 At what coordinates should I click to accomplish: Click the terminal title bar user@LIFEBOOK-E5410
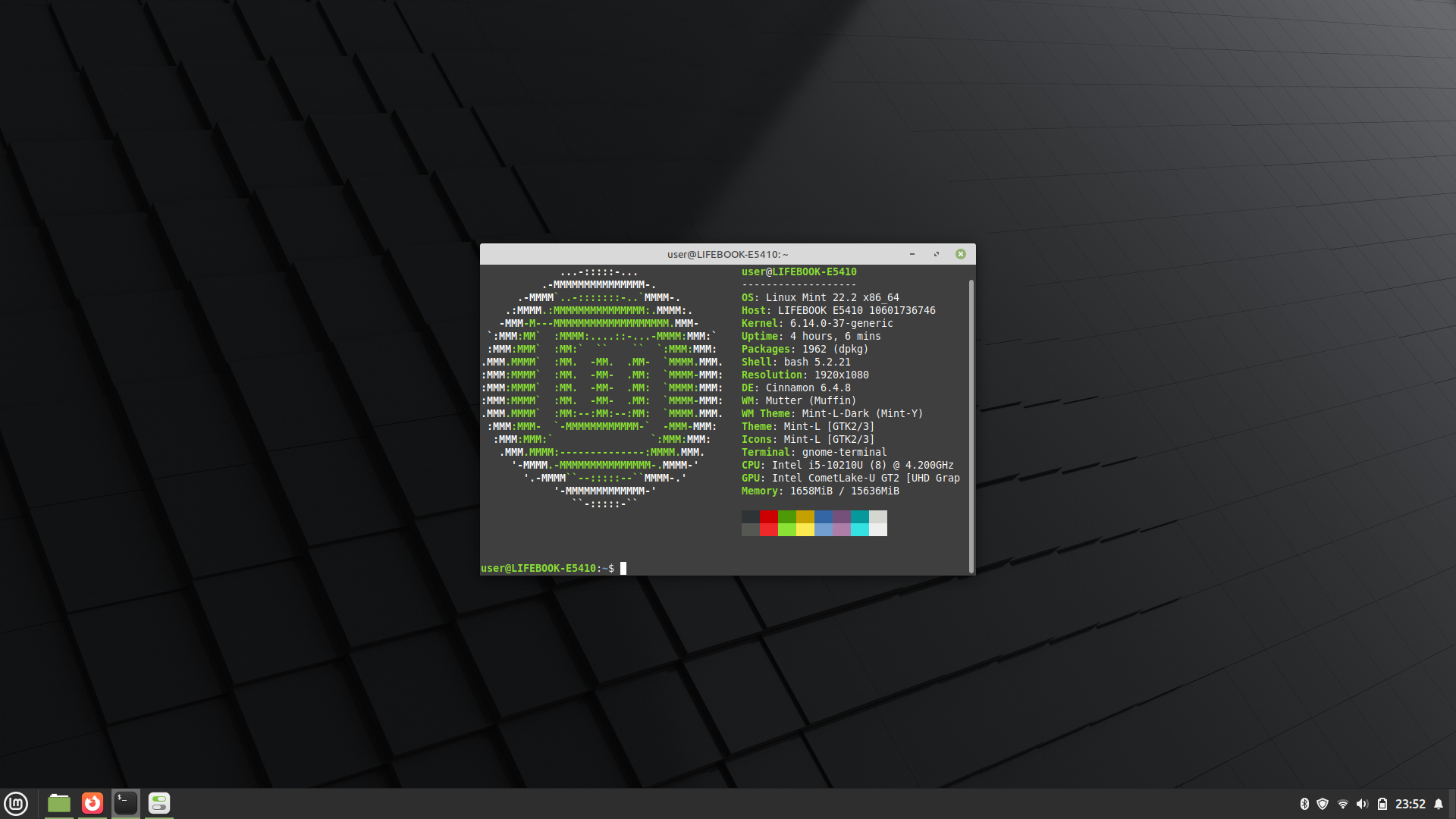point(726,254)
